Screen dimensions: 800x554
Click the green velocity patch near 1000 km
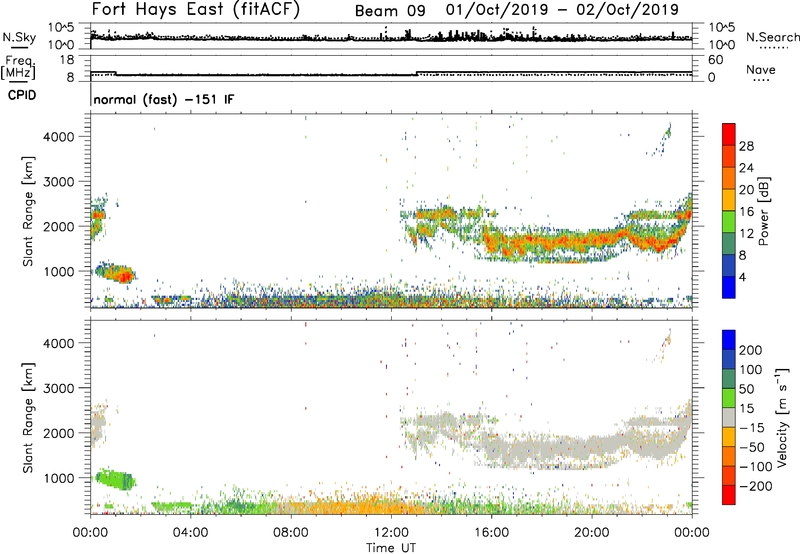pos(115,480)
